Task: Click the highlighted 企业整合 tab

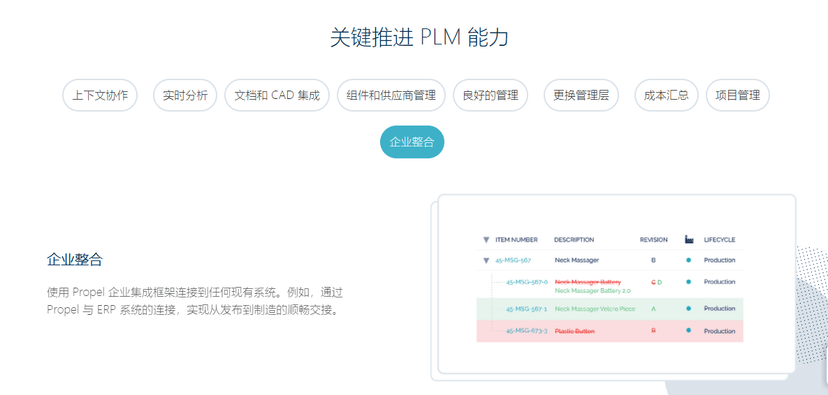Action: [412, 142]
